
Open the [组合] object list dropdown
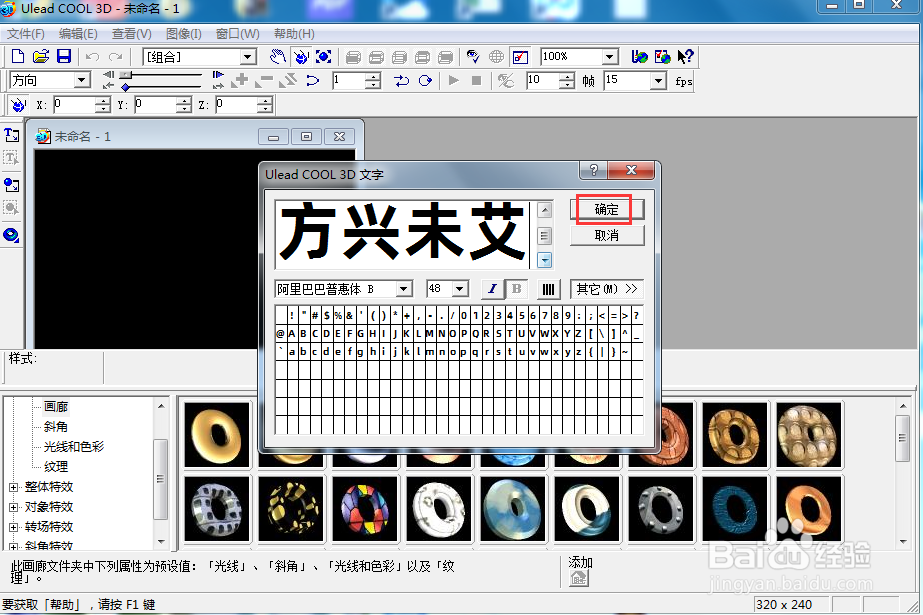coord(248,57)
